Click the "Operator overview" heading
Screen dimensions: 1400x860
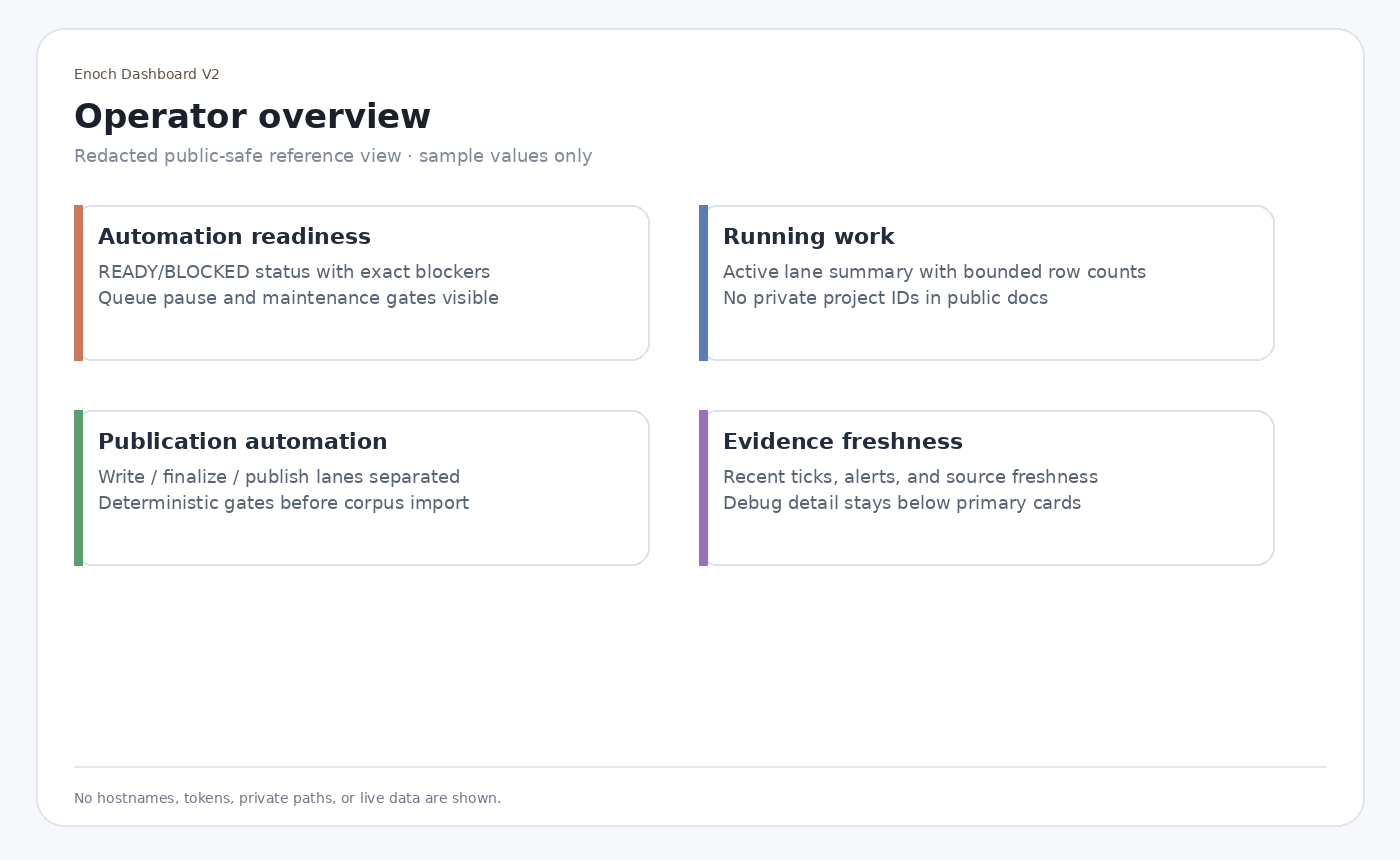click(x=252, y=117)
